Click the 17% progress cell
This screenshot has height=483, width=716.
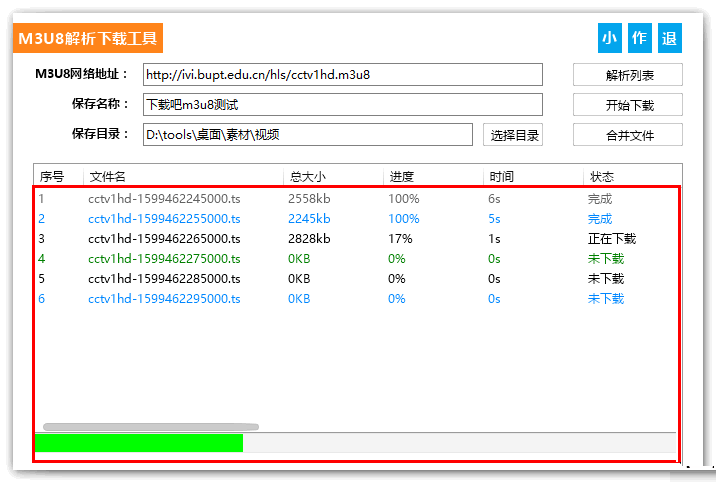pyautogui.click(x=400, y=239)
